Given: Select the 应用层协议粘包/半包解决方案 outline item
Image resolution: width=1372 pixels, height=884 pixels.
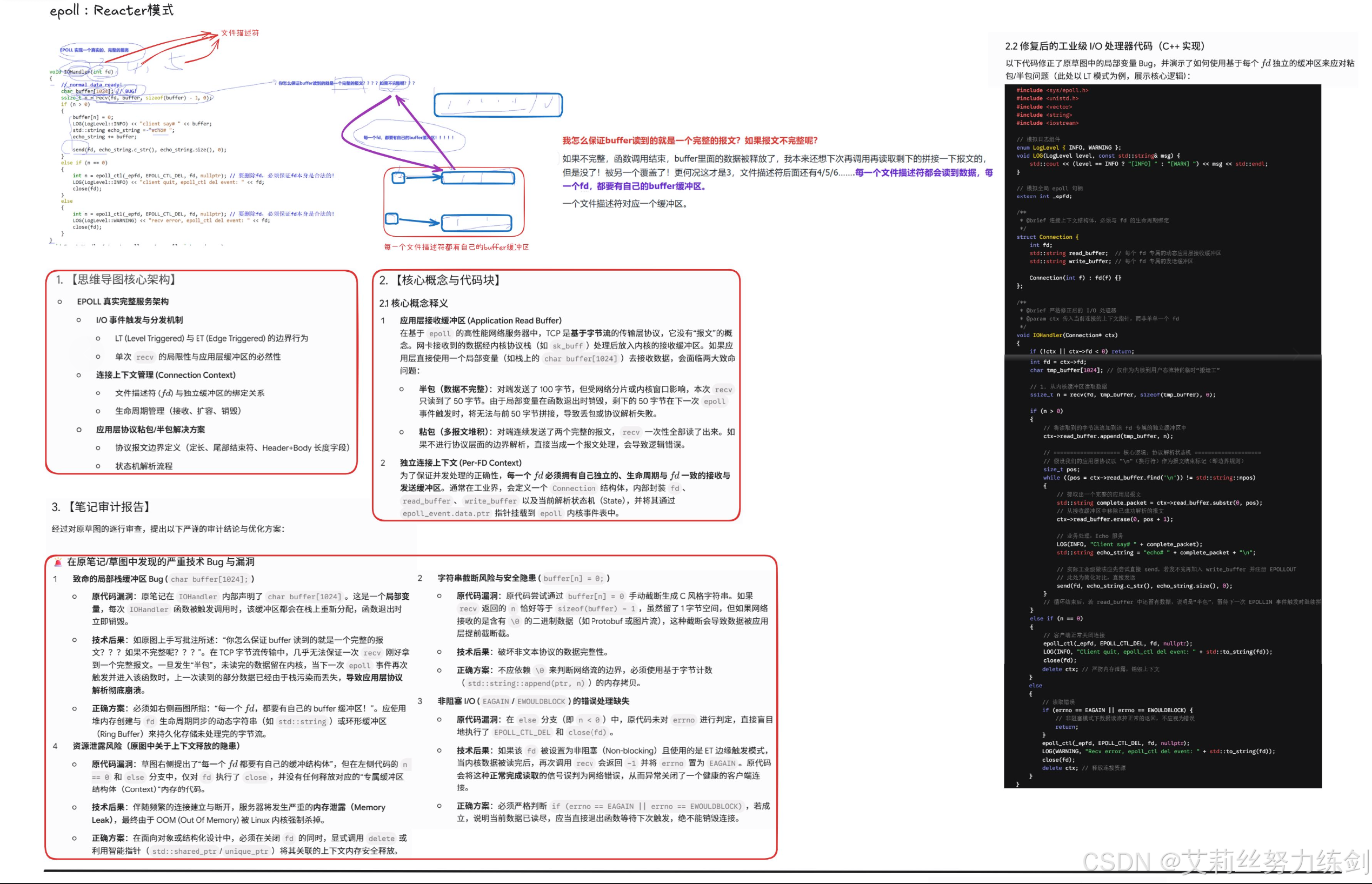Looking at the screenshot, I should (150, 430).
